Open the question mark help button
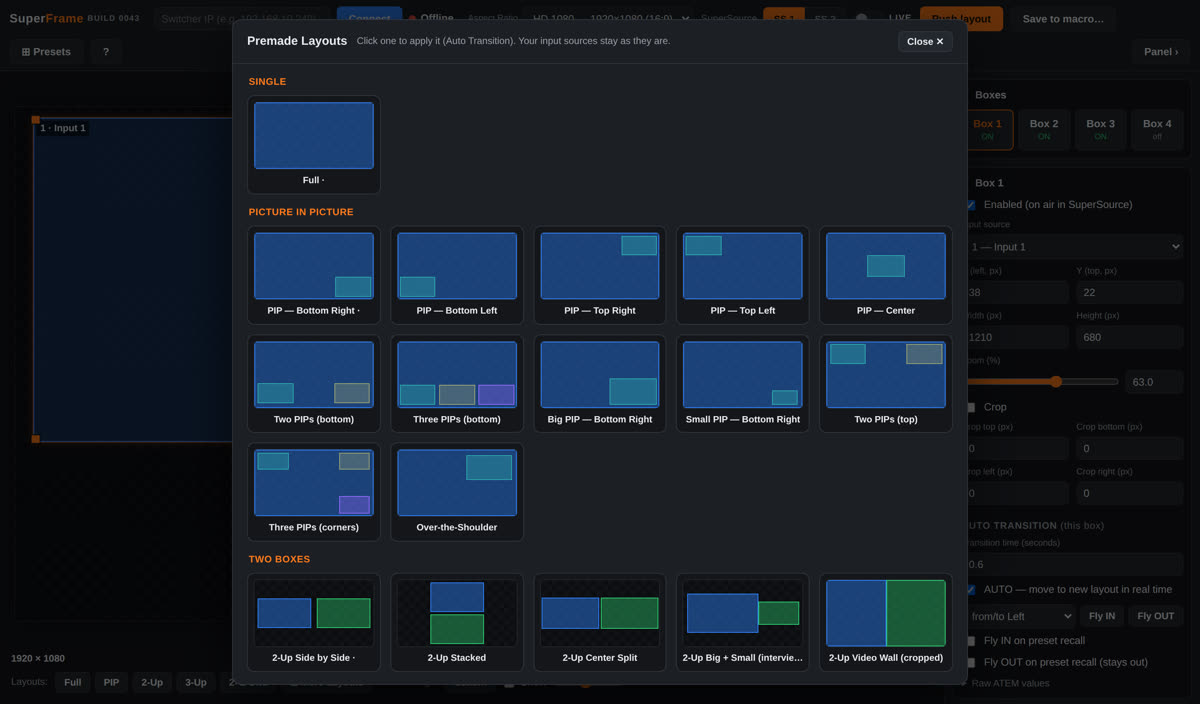This screenshot has height=704, width=1200. [x=106, y=52]
